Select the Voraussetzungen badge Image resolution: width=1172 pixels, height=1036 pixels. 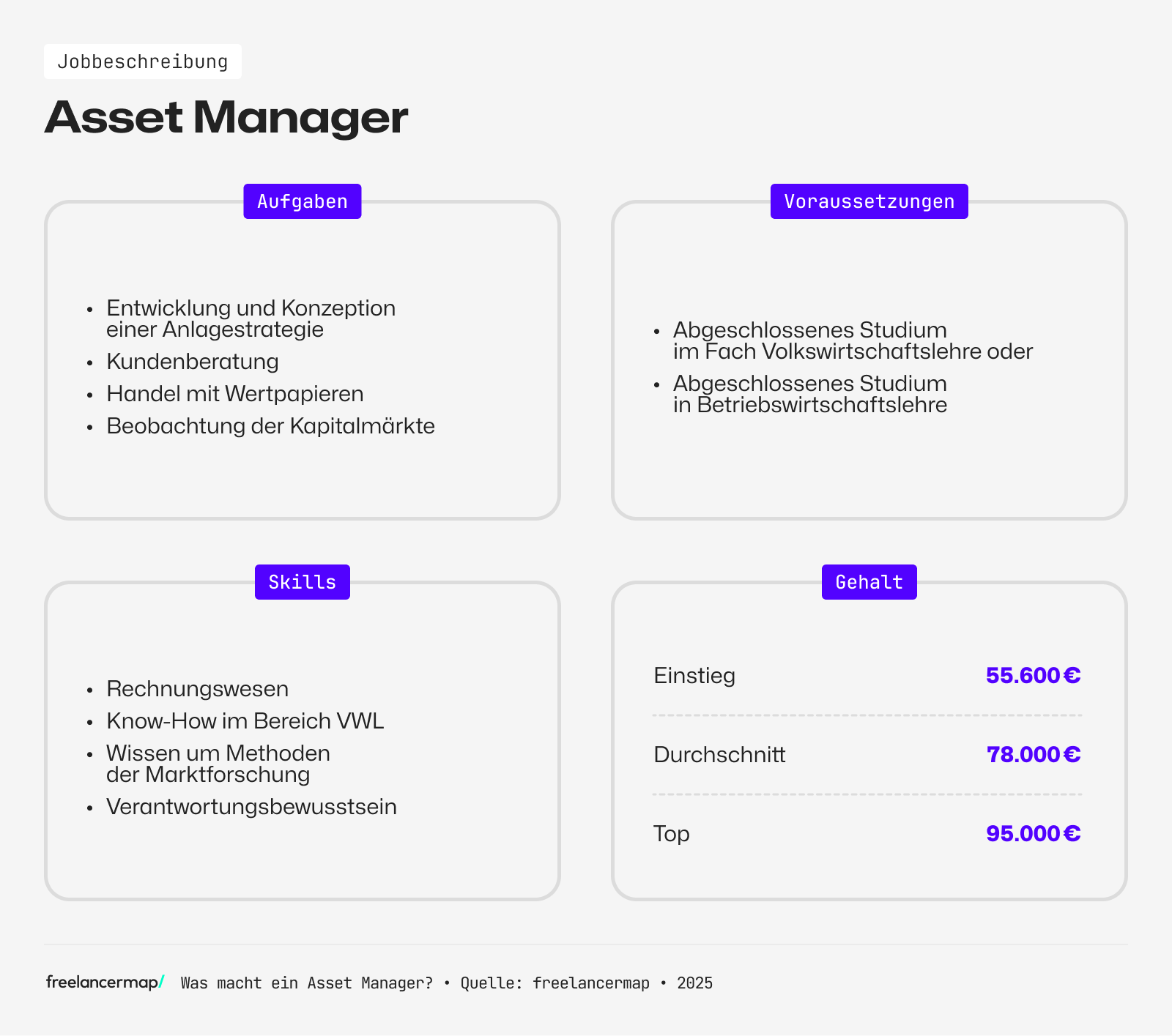869,201
